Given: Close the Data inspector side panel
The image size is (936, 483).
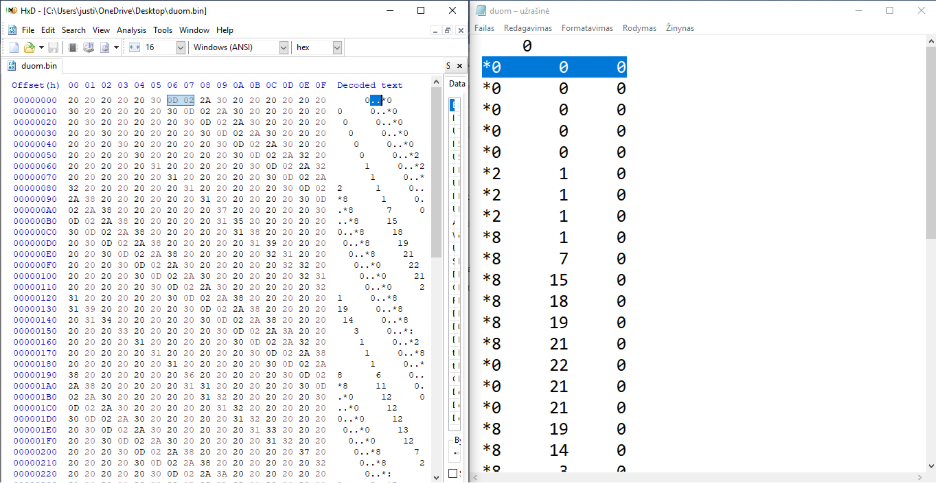Looking at the screenshot, I should tap(461, 68).
